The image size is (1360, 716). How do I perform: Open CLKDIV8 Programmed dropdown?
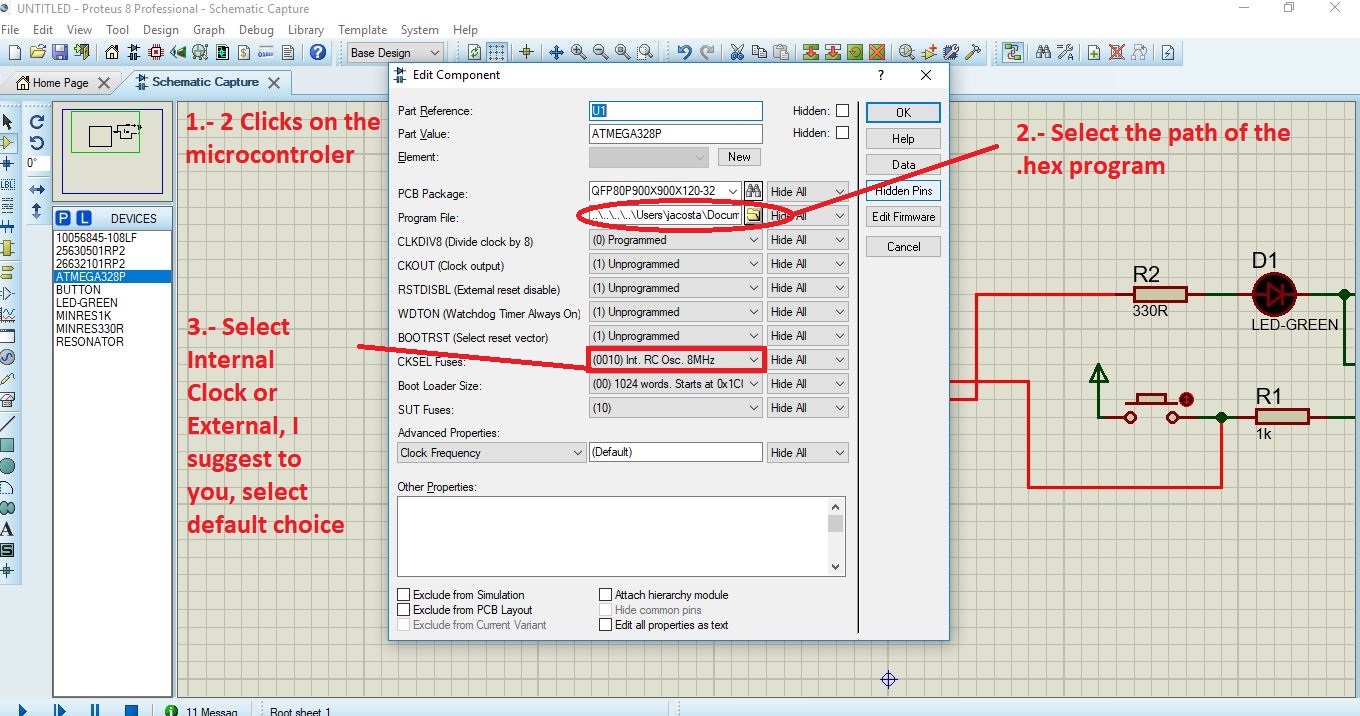pos(676,240)
